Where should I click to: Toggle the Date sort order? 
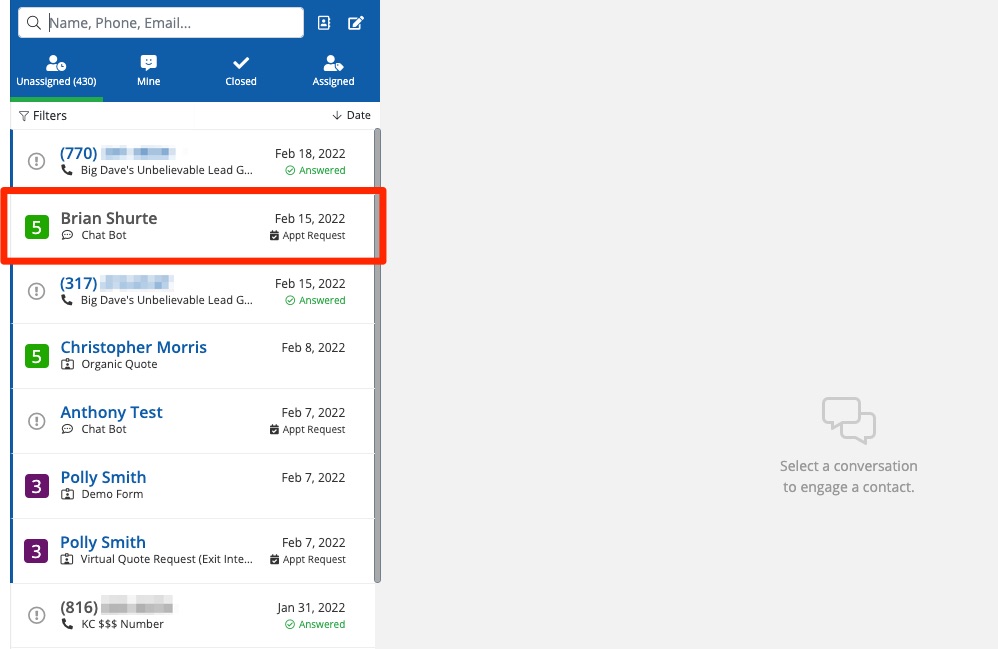coord(351,116)
